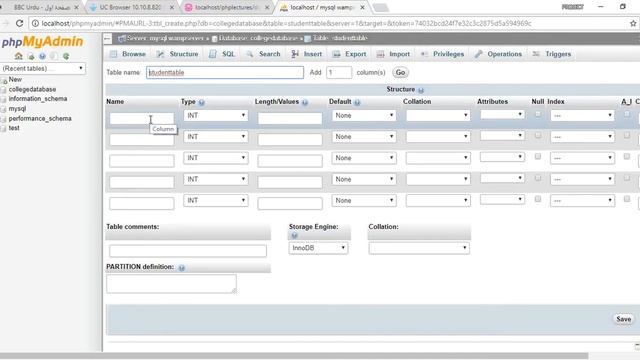Click the first row Name input field
This screenshot has height=360, width=640.
(x=142, y=118)
